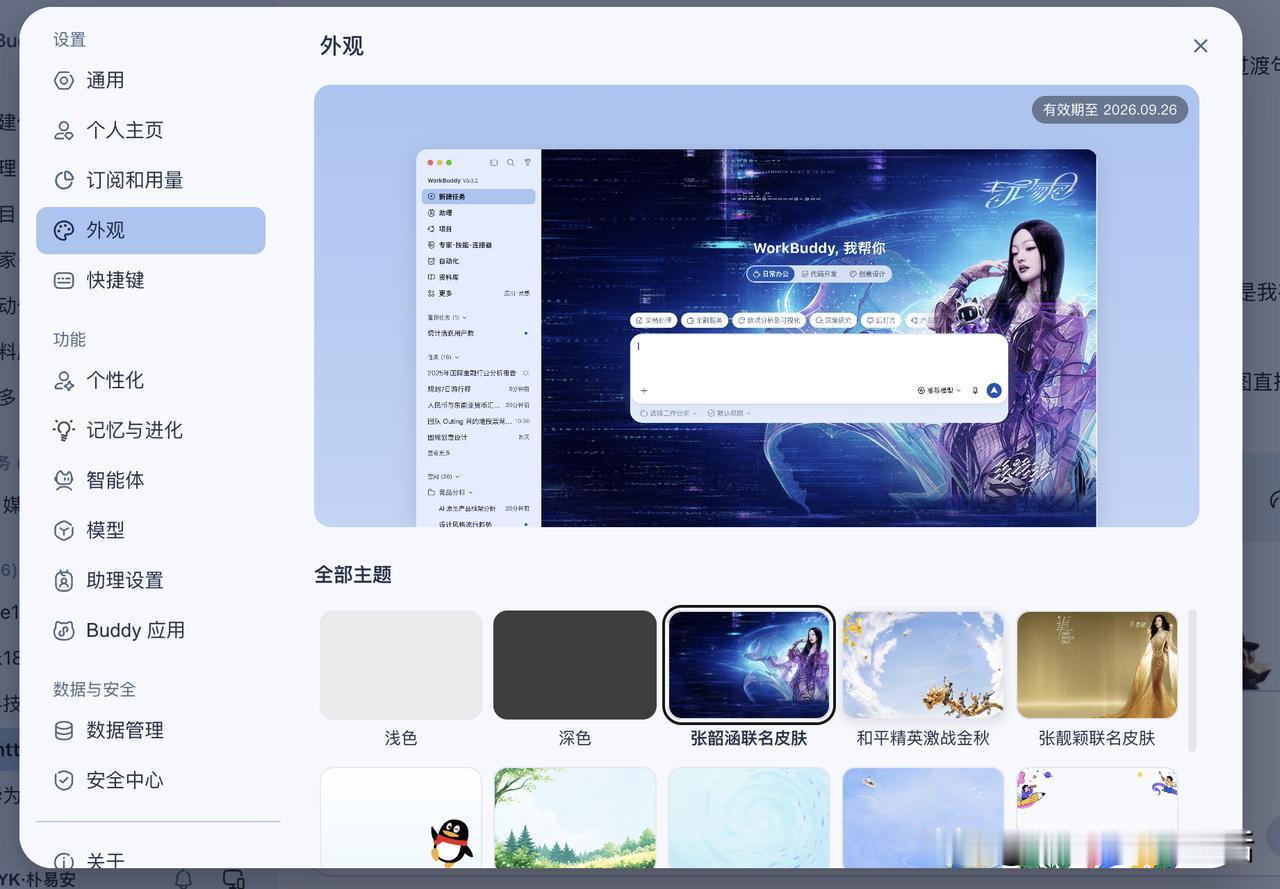Click the theme list vertical scrollbar
The image size is (1280, 889).
pos(1192,680)
